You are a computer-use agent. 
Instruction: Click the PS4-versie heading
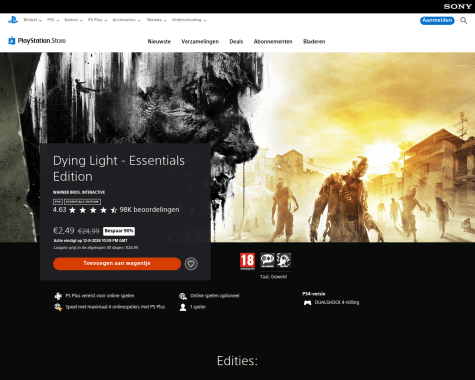click(x=314, y=294)
